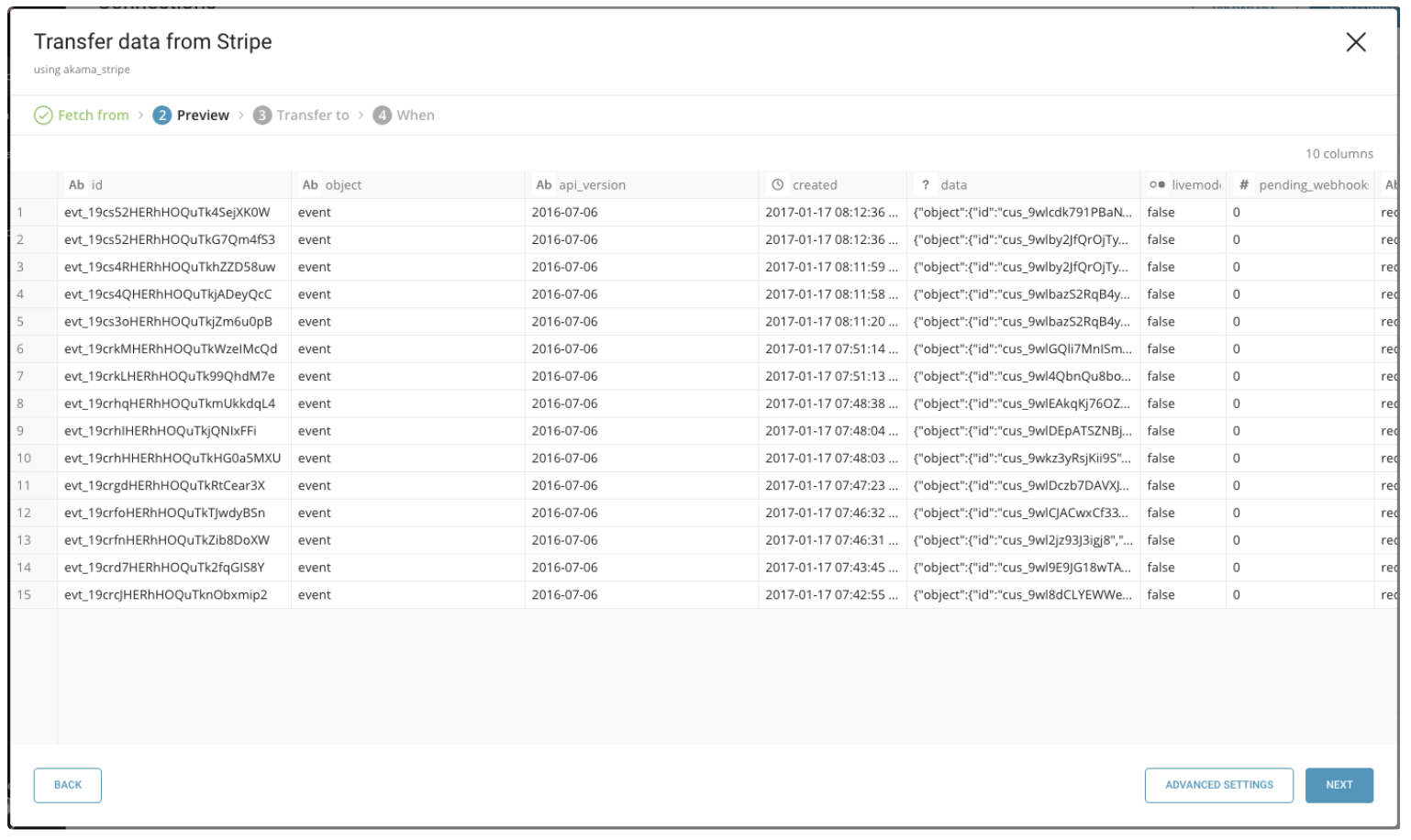Viewport: 1411px width, 840px height.
Task: Click the event id cell in row 10
Action: (172, 459)
